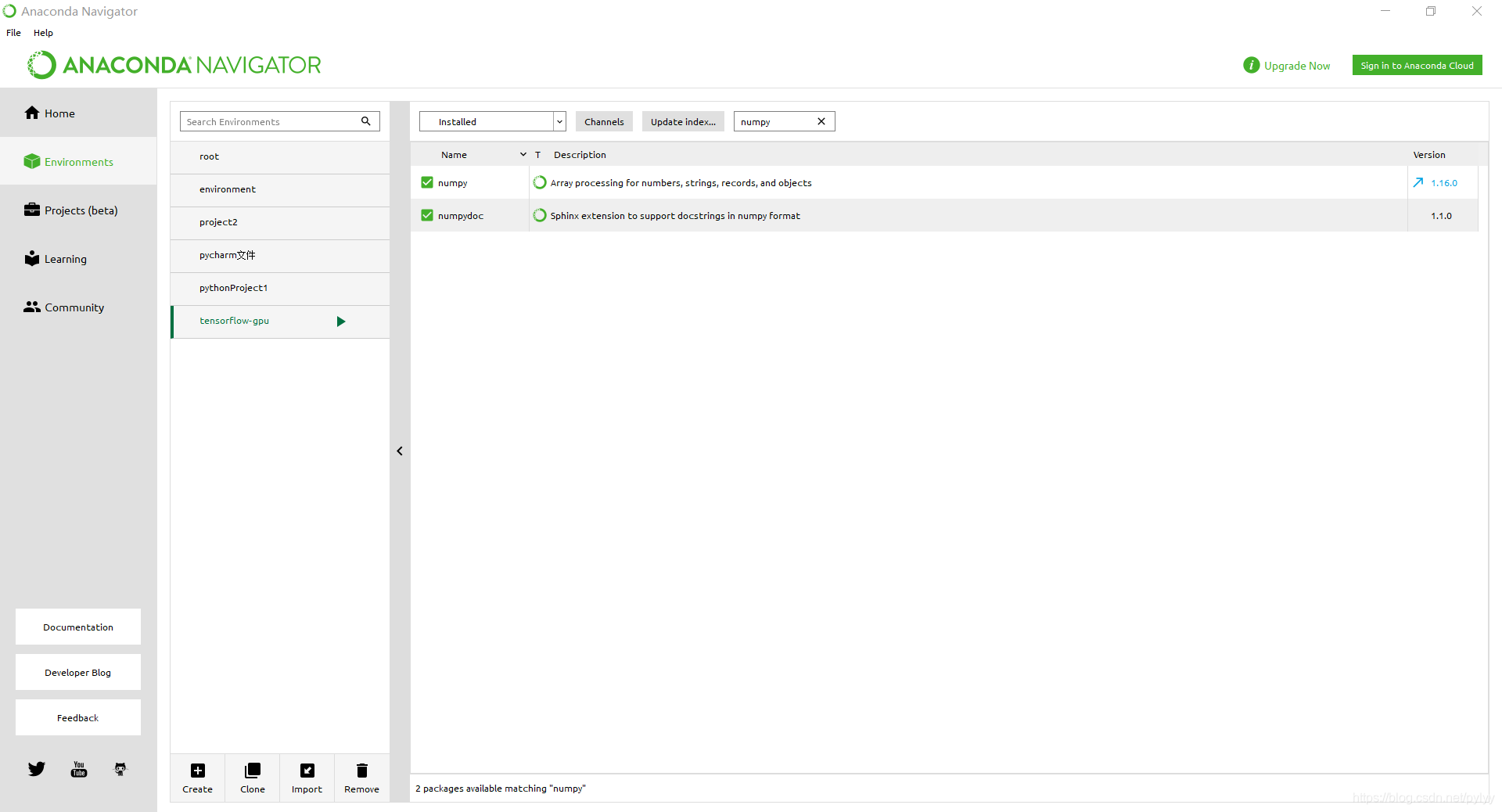This screenshot has height=812, width=1502.
Task: Collapse the environments list panel
Action: click(x=400, y=451)
